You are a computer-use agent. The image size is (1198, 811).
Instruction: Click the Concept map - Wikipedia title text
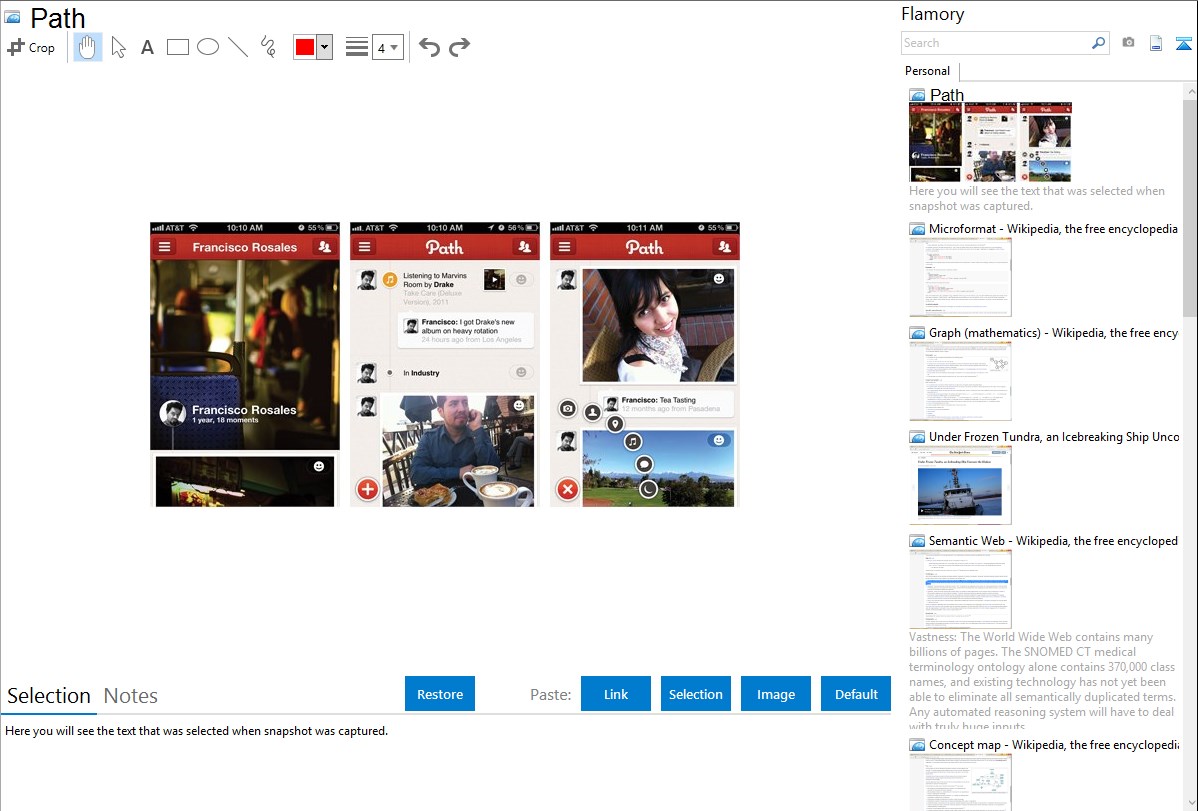click(x=1053, y=744)
